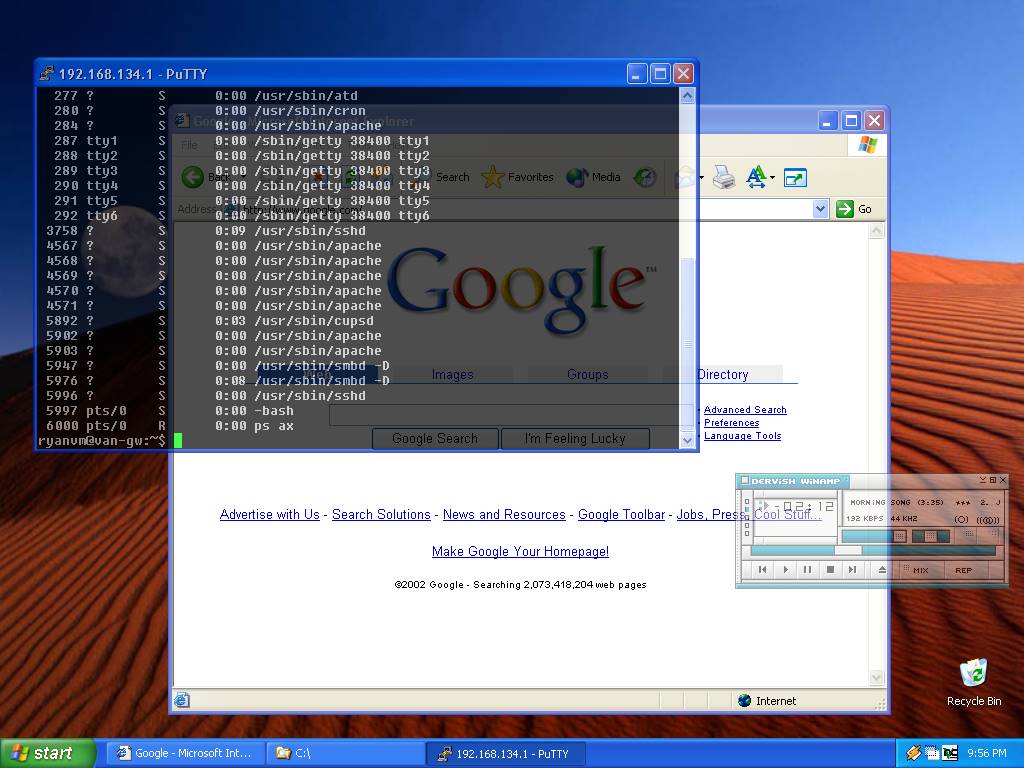Open the dropdown arrow next to Size icon
This screenshot has width=1024, height=768.
tap(772, 178)
